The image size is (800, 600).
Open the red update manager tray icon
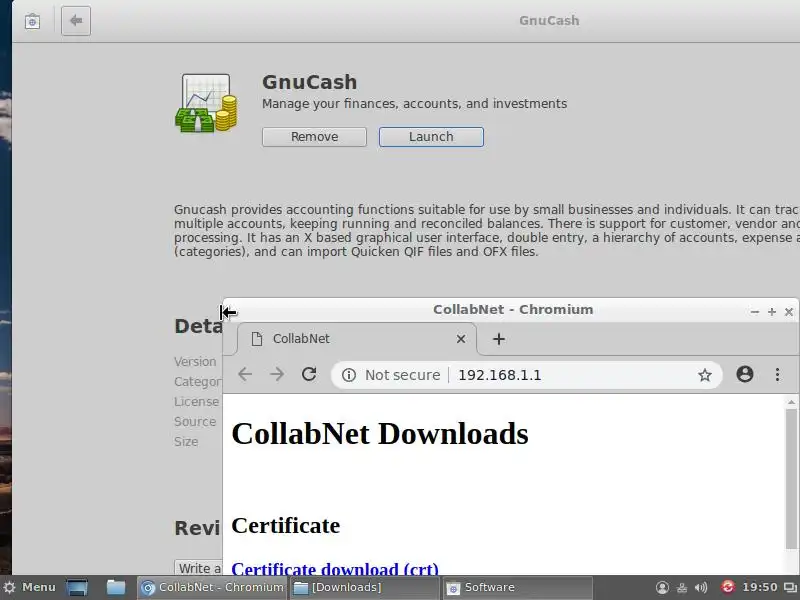click(x=728, y=587)
